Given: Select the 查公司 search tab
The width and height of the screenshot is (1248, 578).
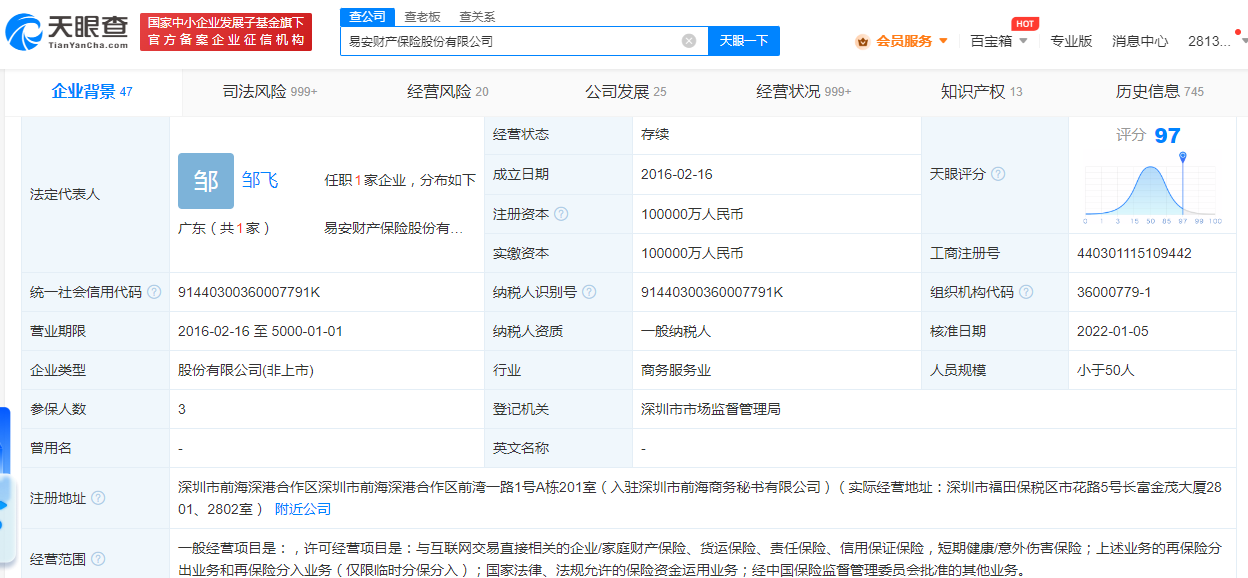Looking at the screenshot, I should (x=367, y=17).
